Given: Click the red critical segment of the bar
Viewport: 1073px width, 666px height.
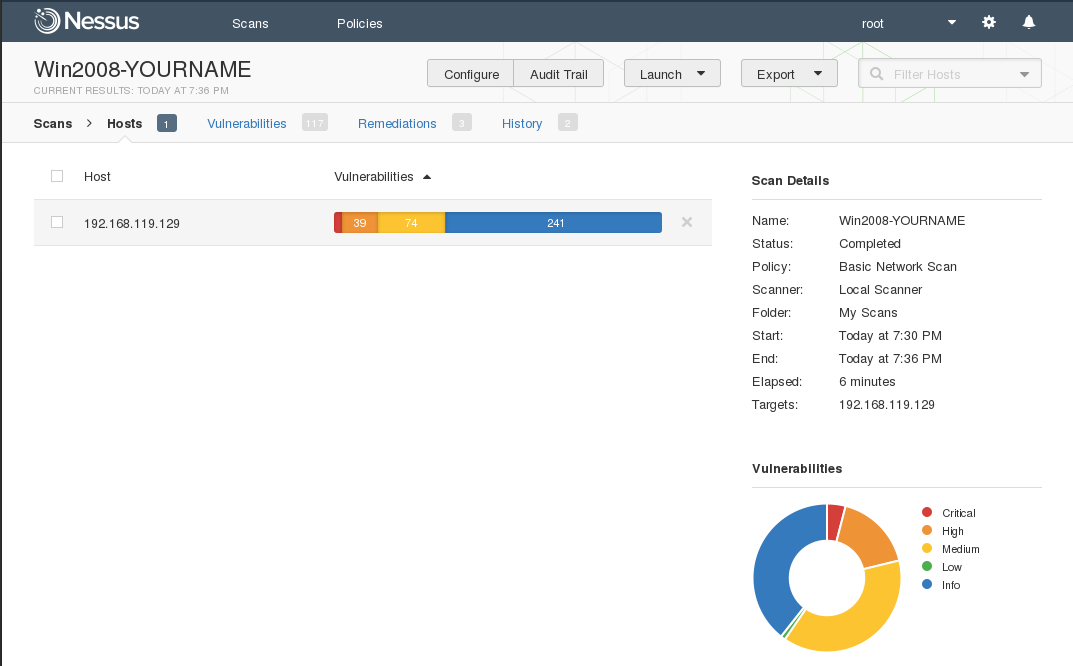Looking at the screenshot, I should 338,222.
